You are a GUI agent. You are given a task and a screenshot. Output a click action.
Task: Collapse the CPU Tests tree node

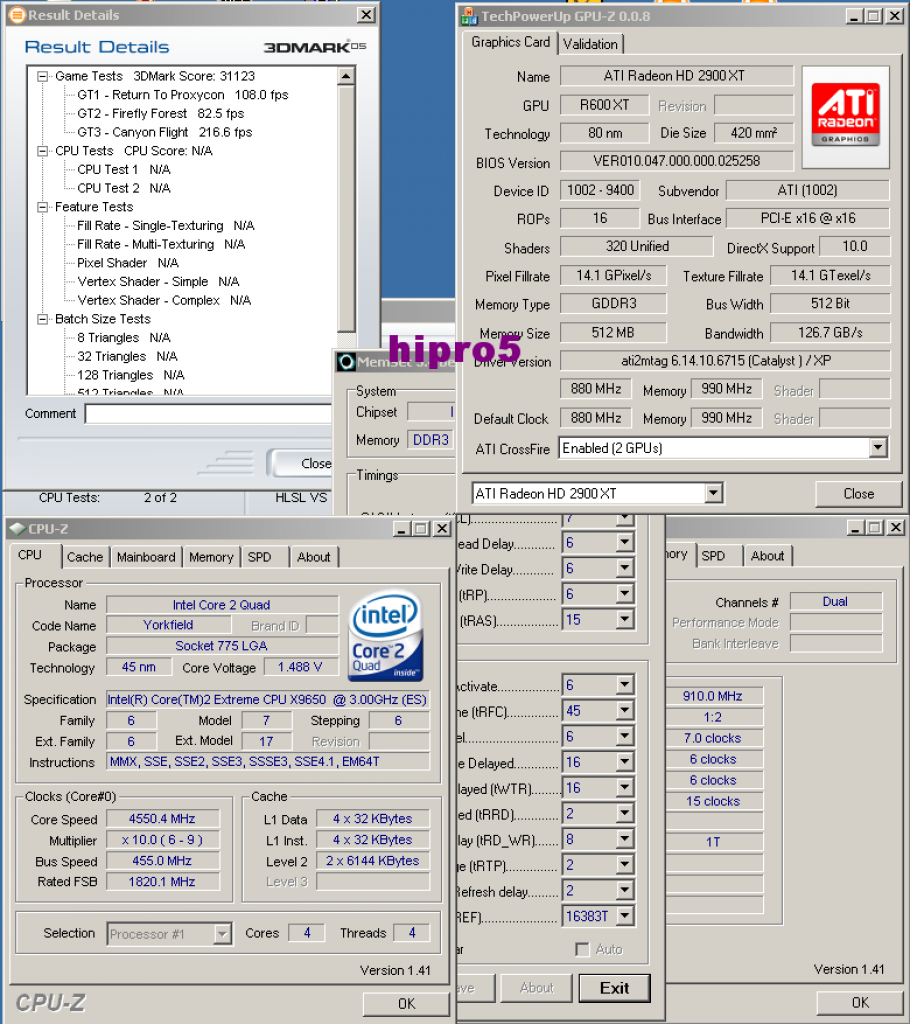click(42, 151)
